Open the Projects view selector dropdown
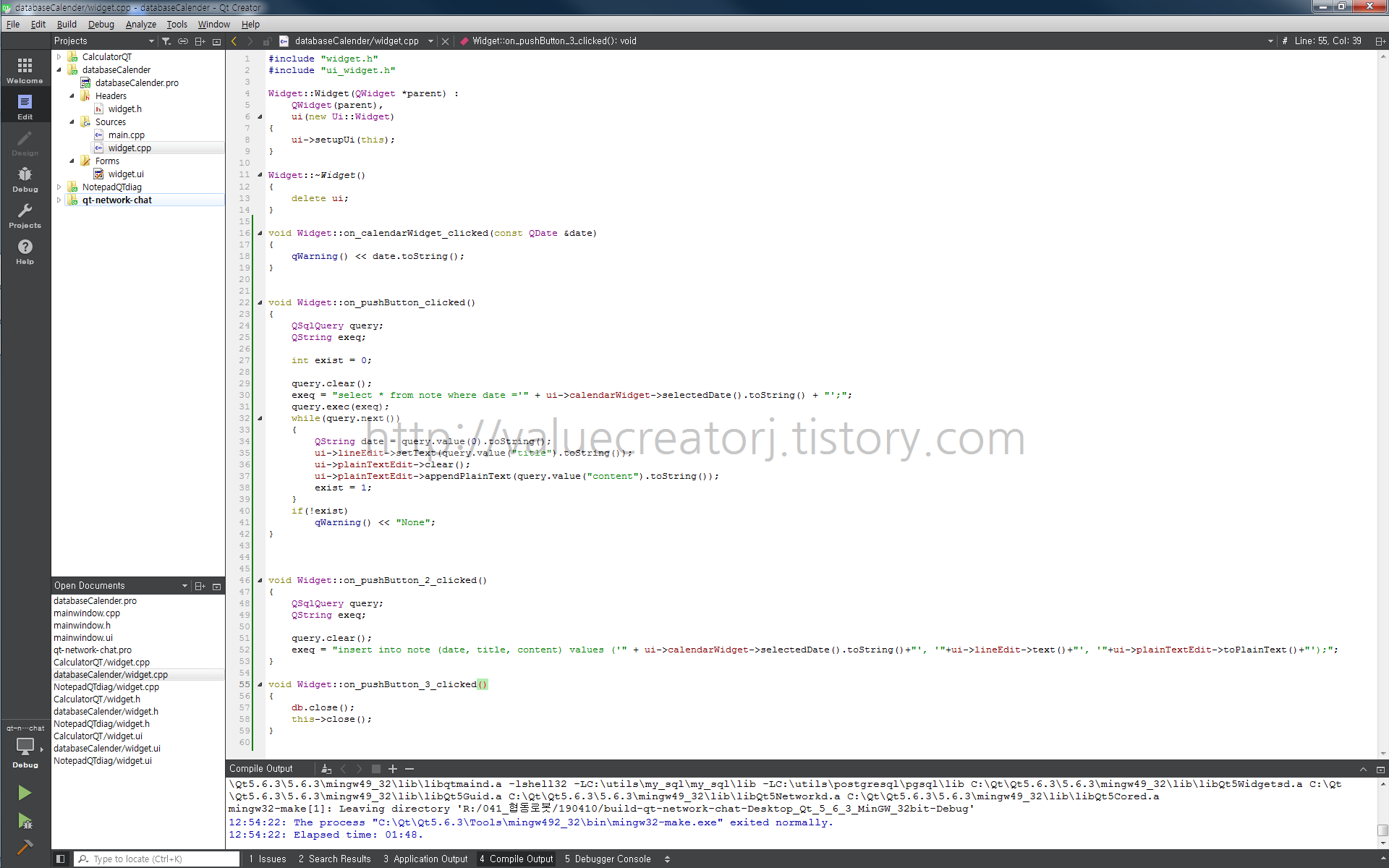Screen dimensions: 1389x868 pyautogui.click(x=151, y=41)
